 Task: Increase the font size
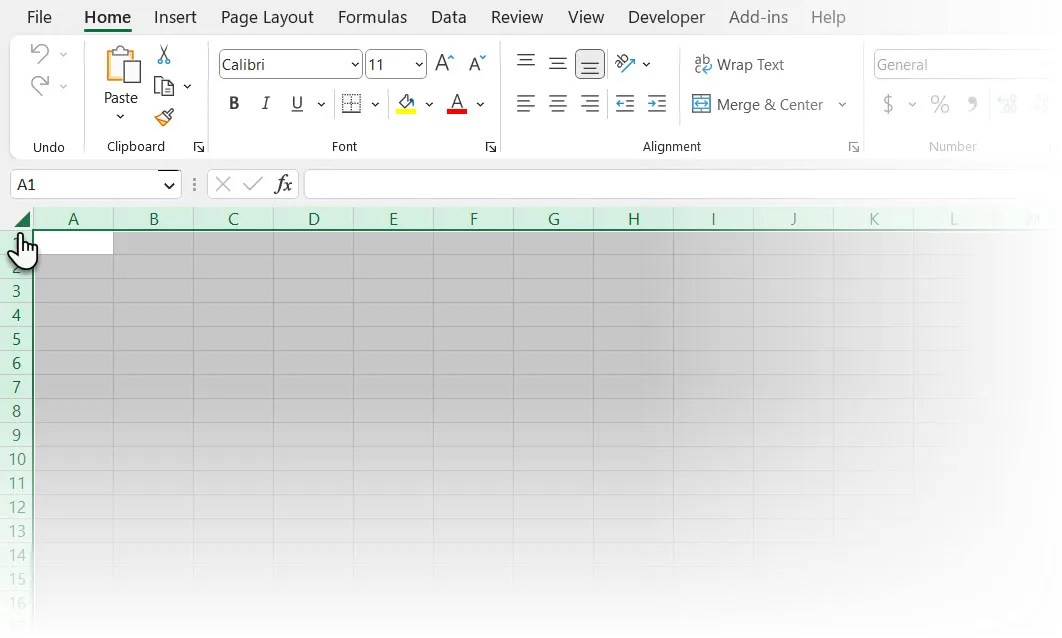coord(443,61)
